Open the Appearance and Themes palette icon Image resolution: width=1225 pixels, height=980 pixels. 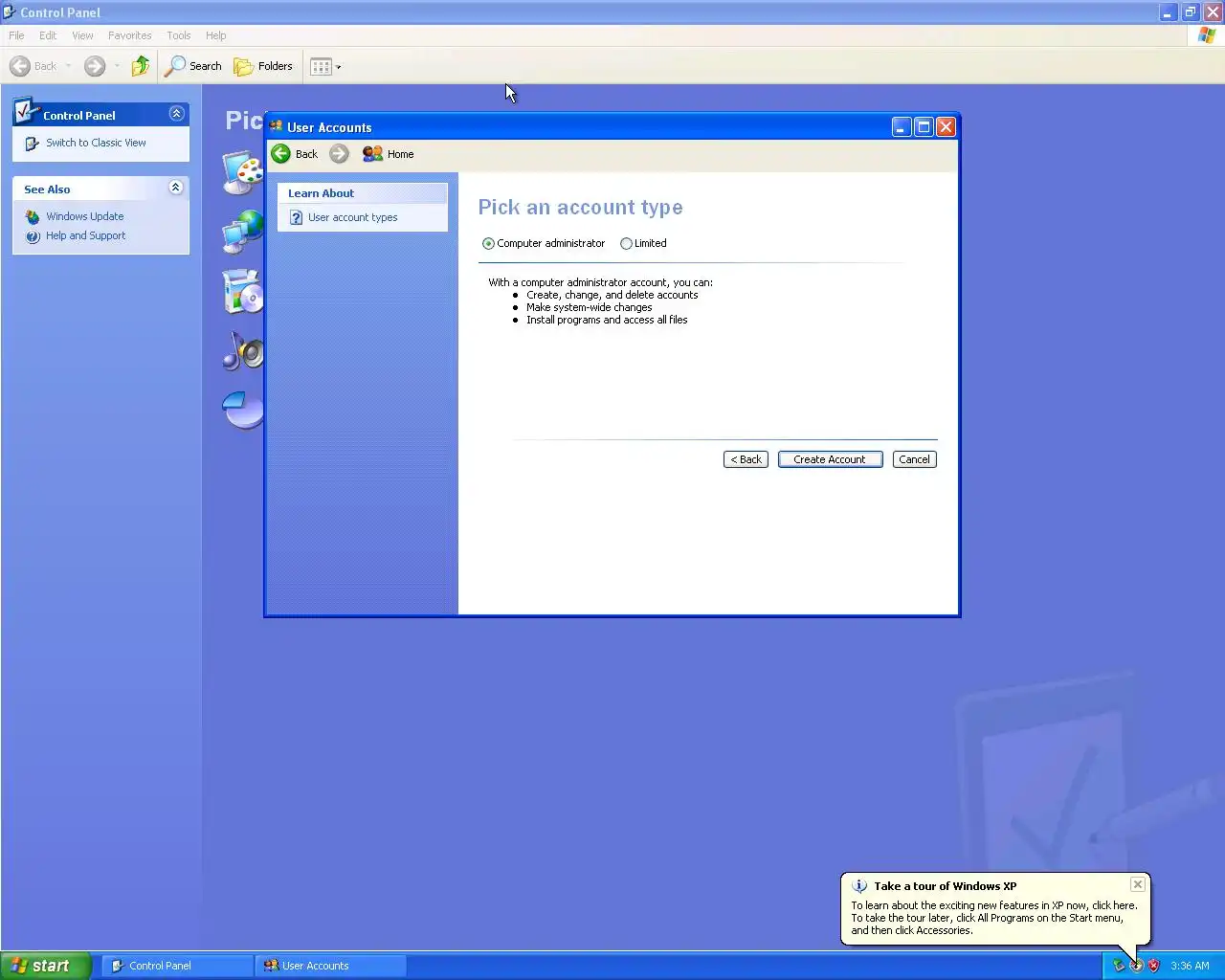pyautogui.click(x=243, y=172)
